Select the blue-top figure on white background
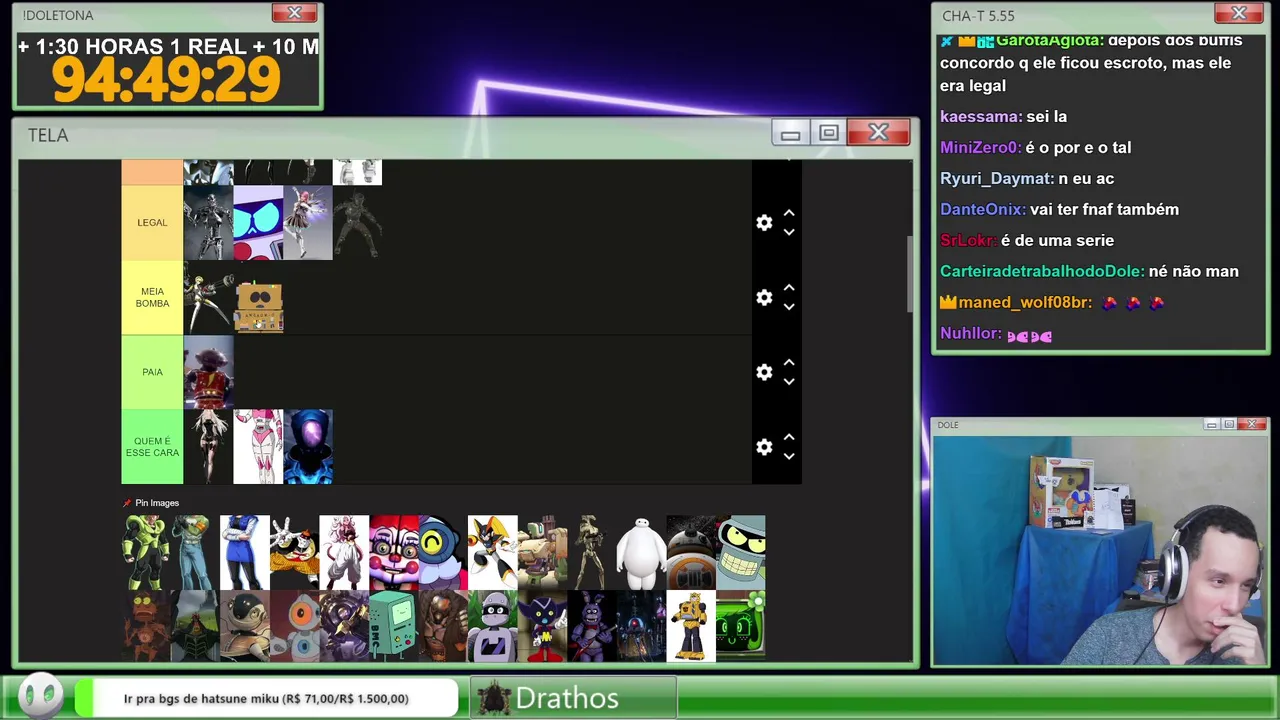1280x720 pixels. click(x=245, y=552)
